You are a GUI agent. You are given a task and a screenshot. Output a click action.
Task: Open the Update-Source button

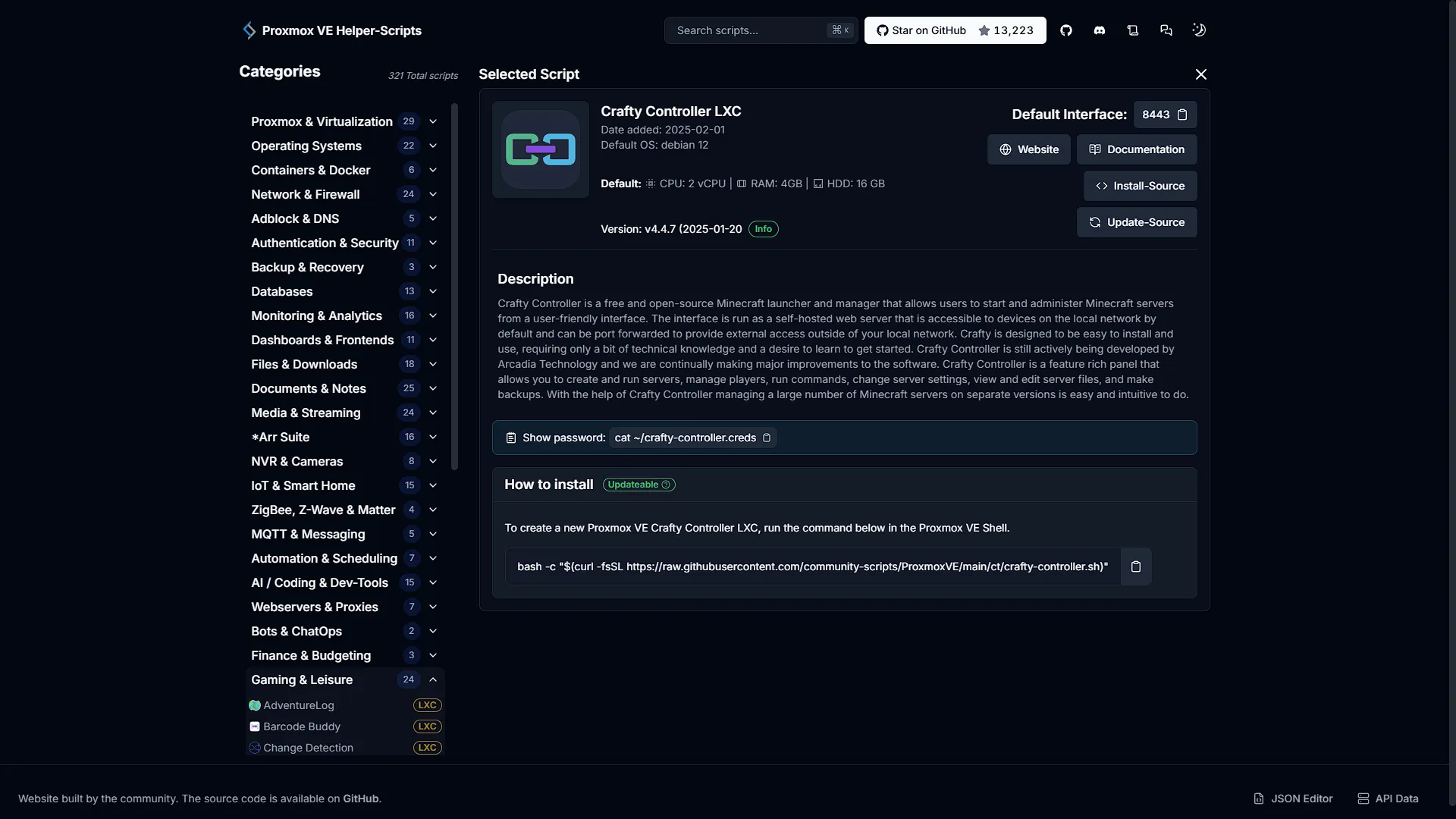click(x=1137, y=222)
